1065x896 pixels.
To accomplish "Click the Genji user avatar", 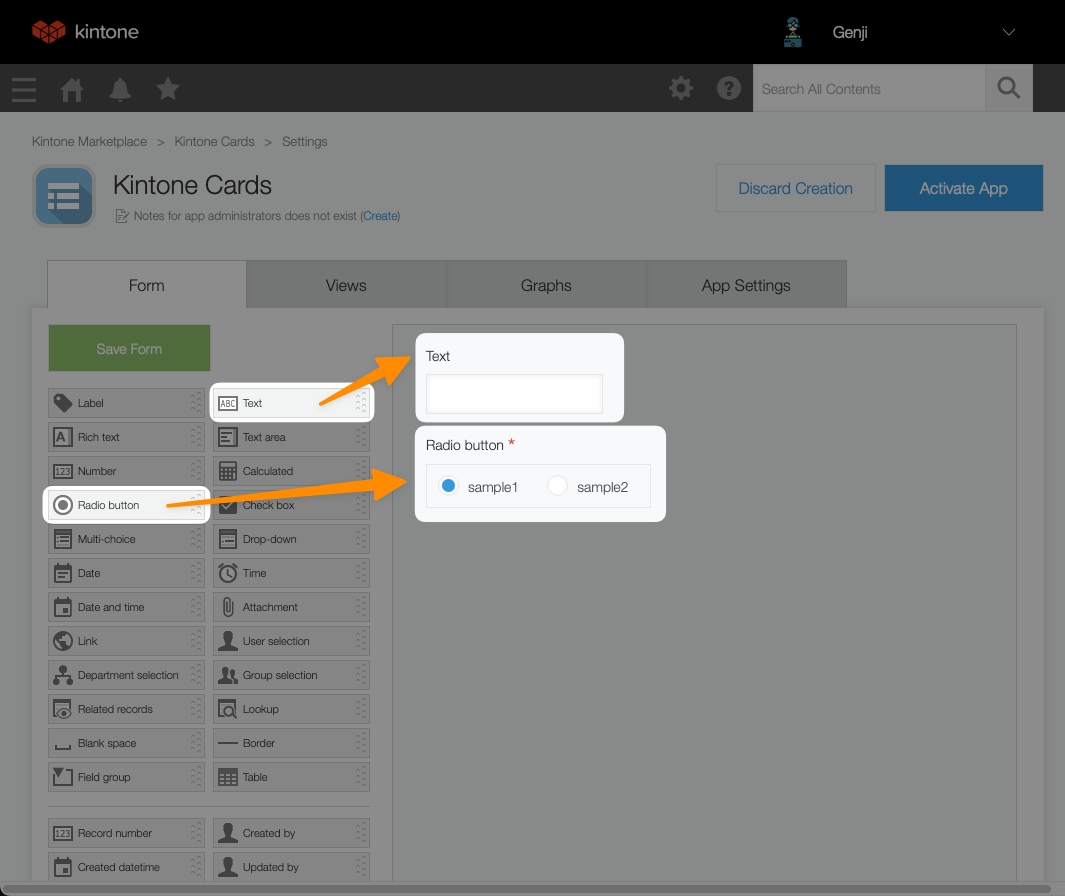I will [x=793, y=32].
